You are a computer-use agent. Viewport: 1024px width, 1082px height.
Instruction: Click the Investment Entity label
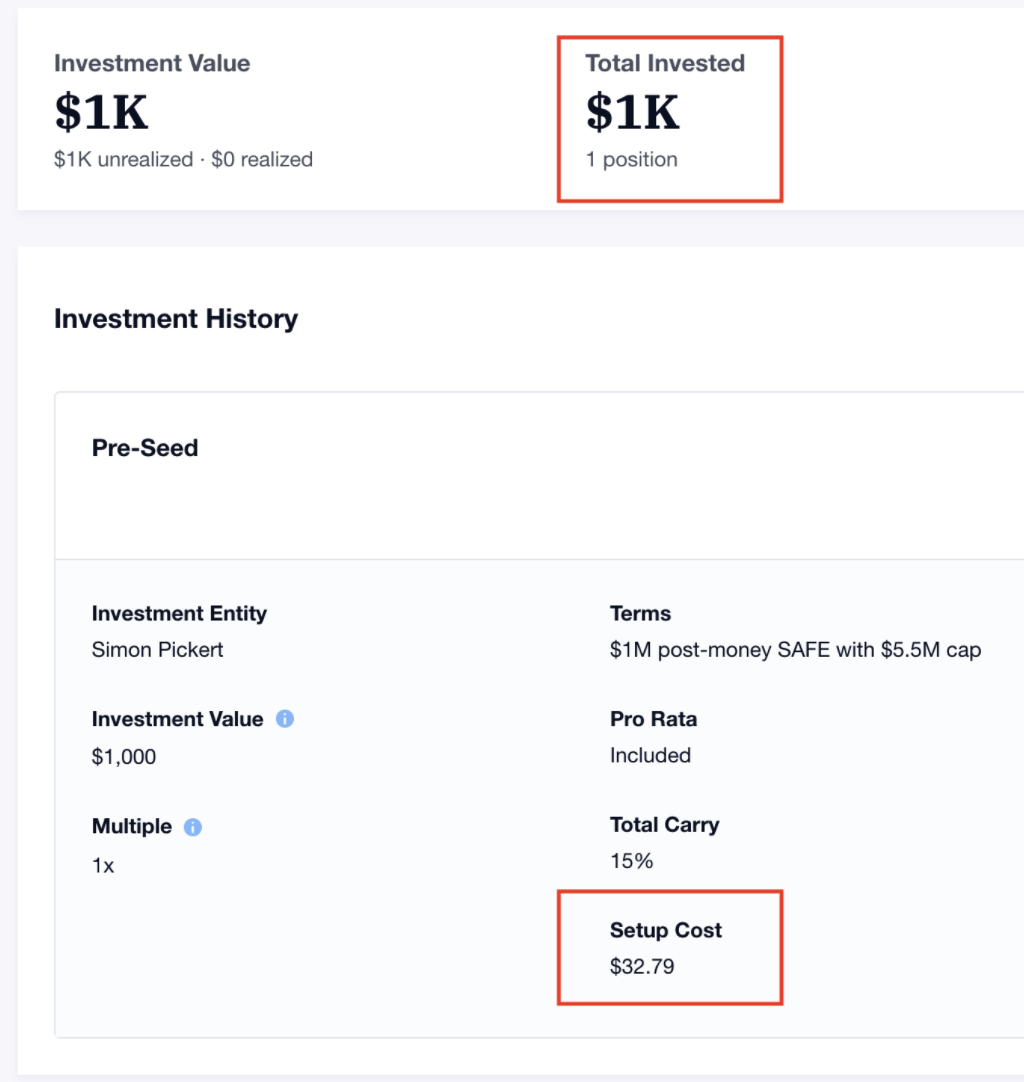point(179,613)
